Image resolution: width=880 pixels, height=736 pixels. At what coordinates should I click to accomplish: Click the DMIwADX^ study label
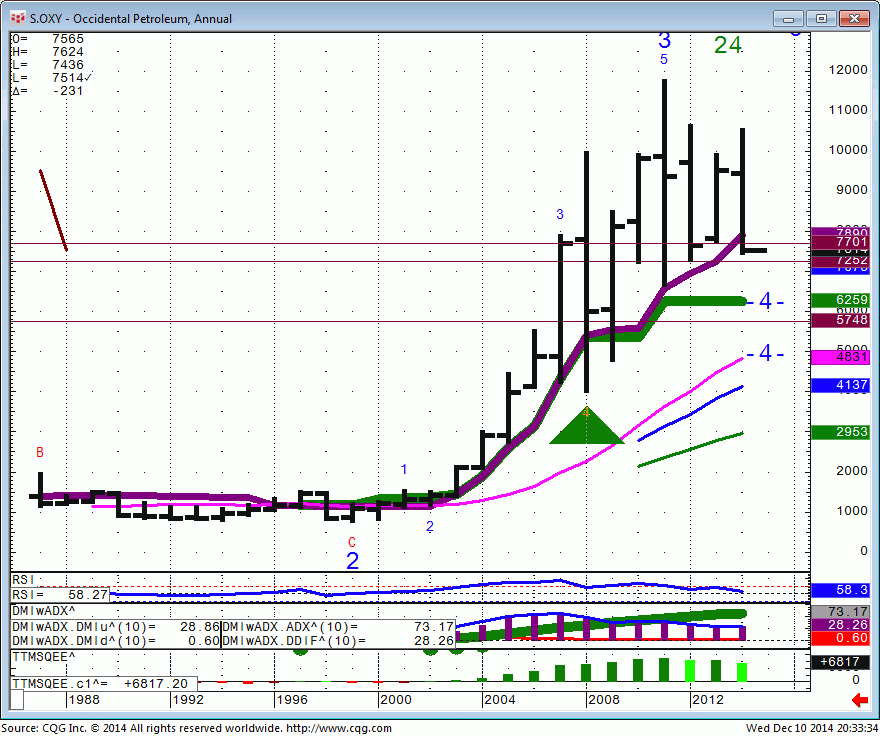pyautogui.click(x=44, y=611)
